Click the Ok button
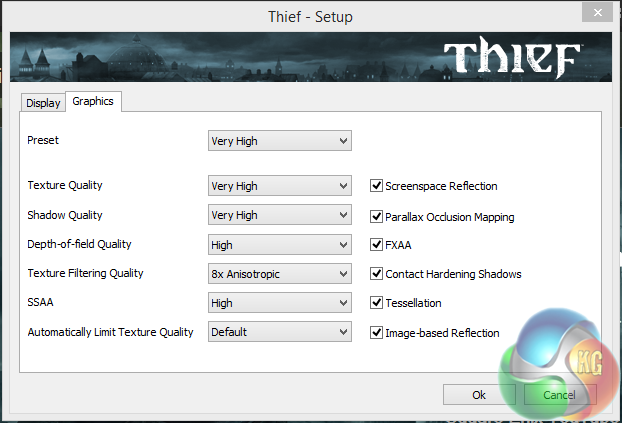This screenshot has height=423, width=622. tap(479, 395)
